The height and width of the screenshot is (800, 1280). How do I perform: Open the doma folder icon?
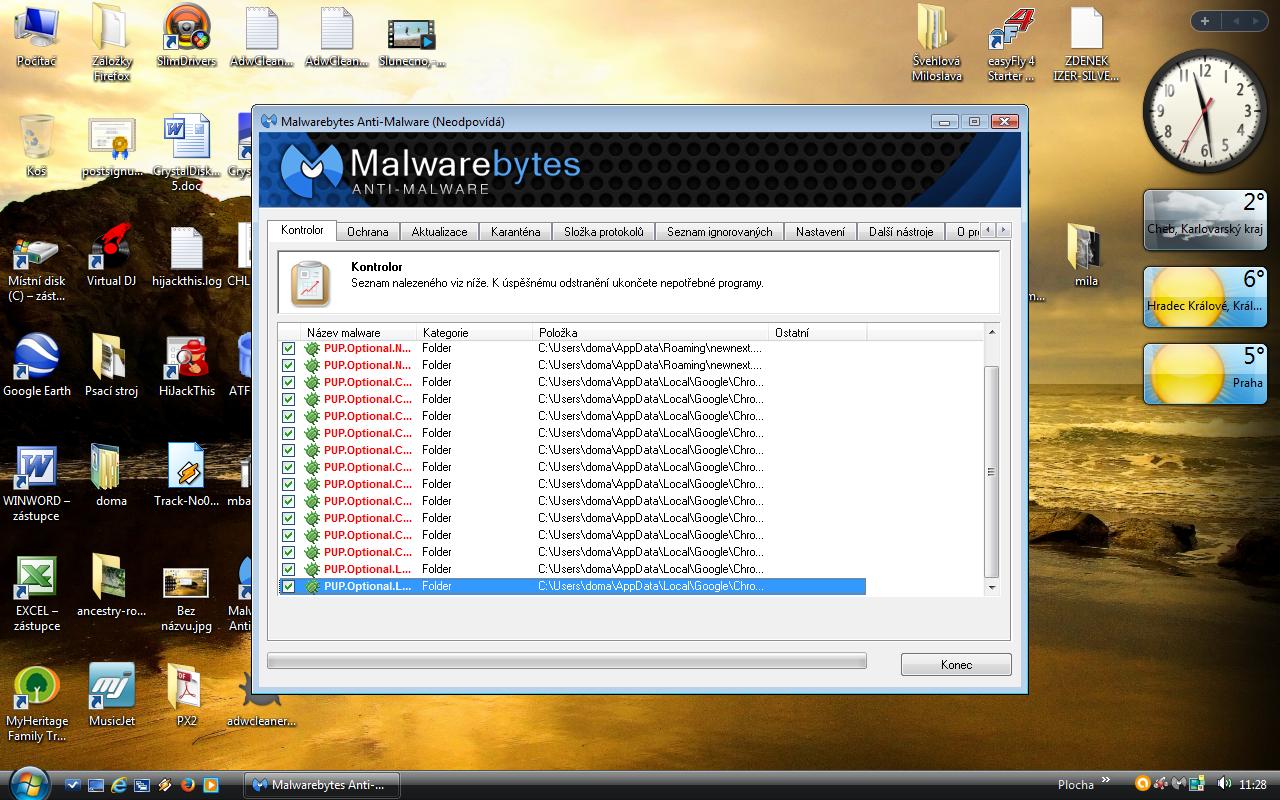click(111, 476)
